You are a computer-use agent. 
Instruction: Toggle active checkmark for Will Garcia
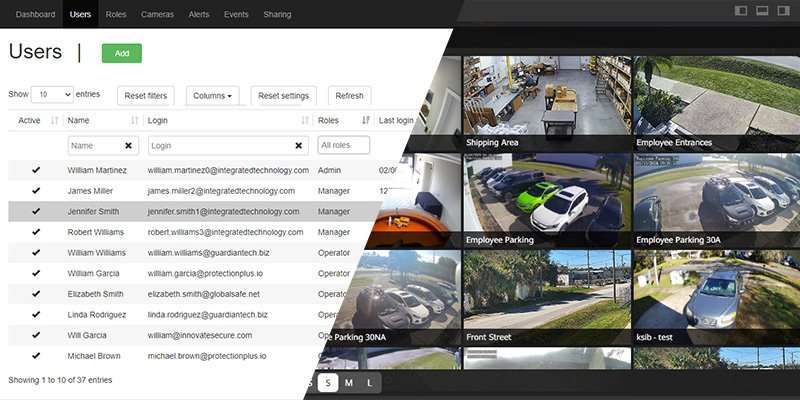36,335
